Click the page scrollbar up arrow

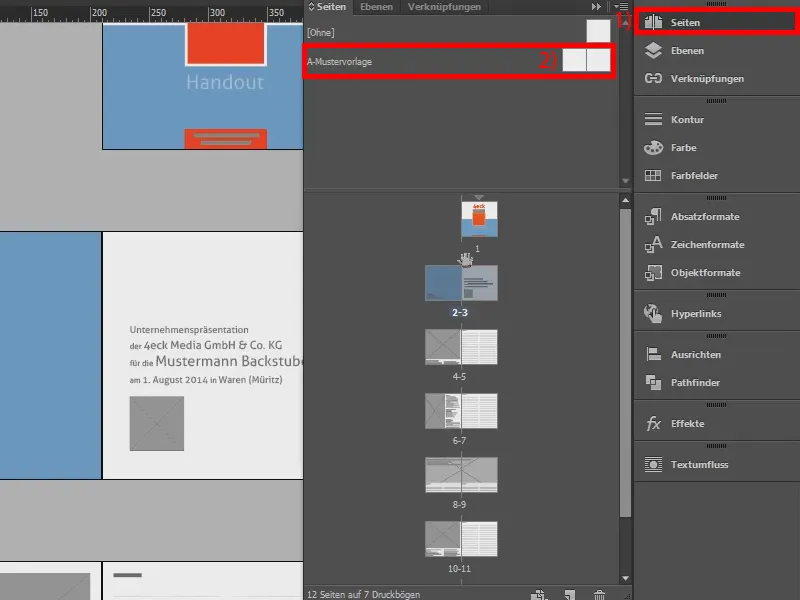point(626,201)
